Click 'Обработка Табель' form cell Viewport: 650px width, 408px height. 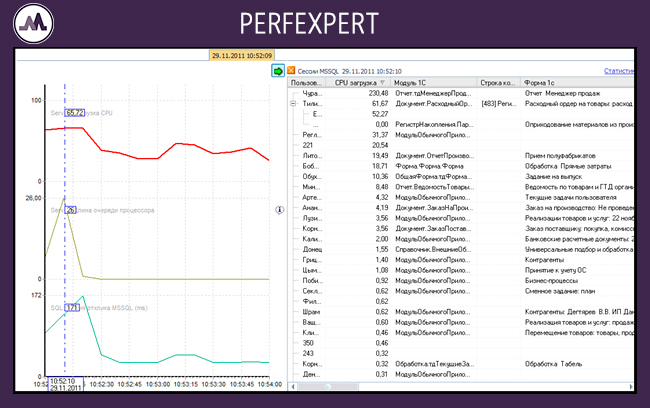click(553, 364)
